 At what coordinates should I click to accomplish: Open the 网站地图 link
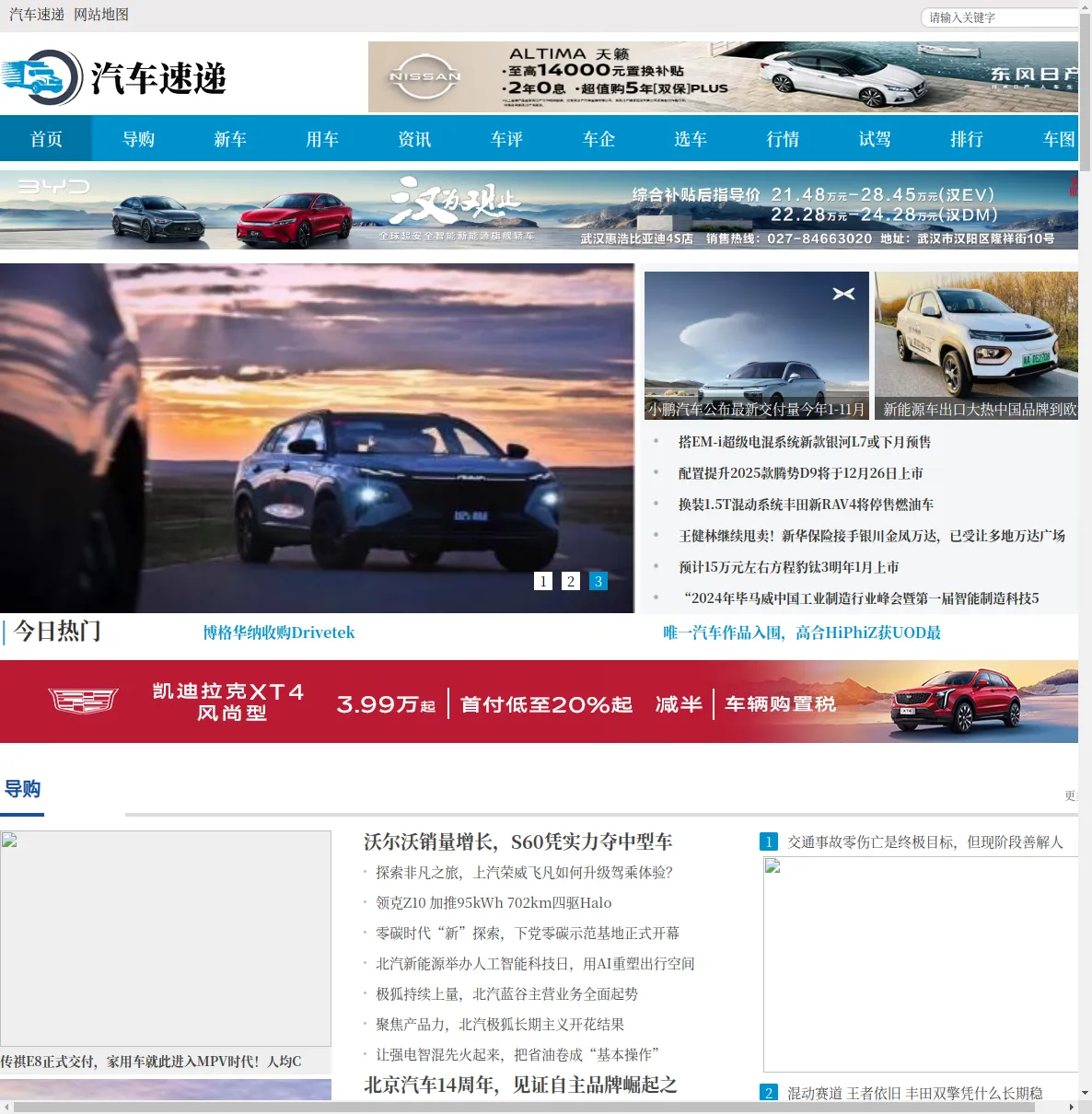pos(101,15)
